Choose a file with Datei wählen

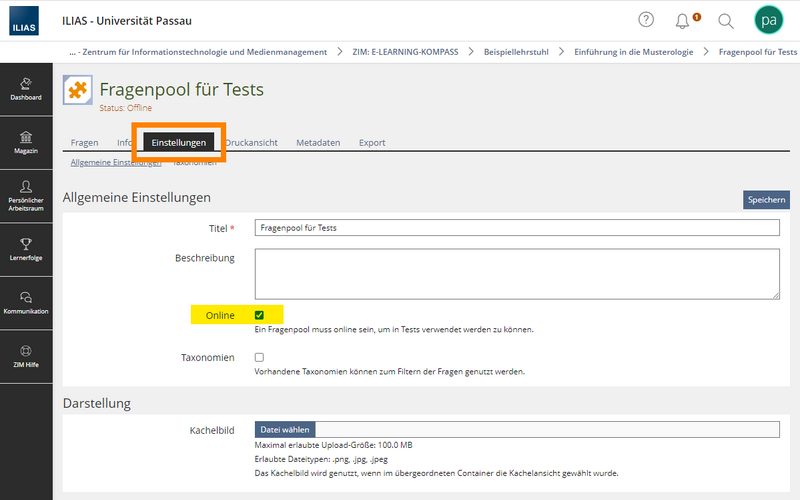tap(285, 430)
